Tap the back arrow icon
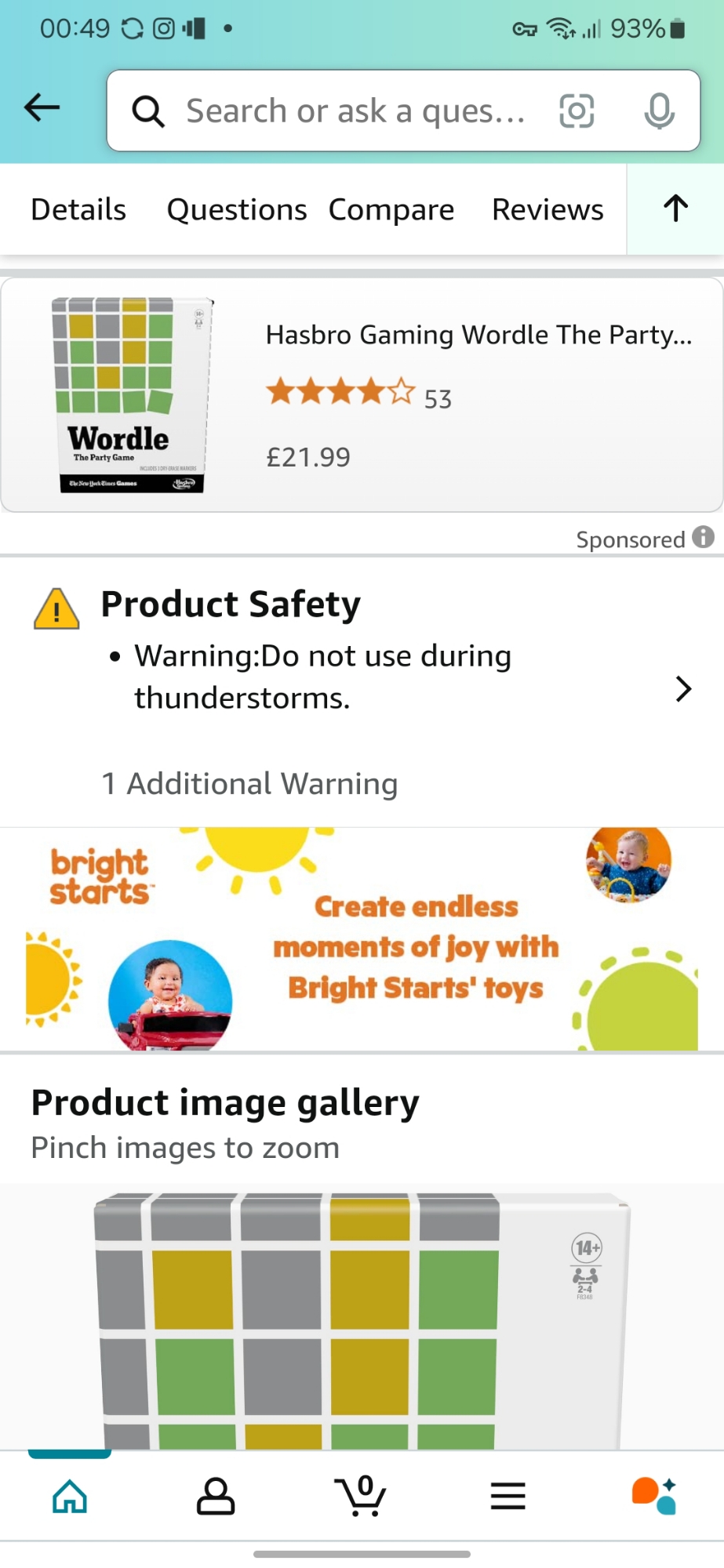This screenshot has height=1568, width=724. (42, 108)
